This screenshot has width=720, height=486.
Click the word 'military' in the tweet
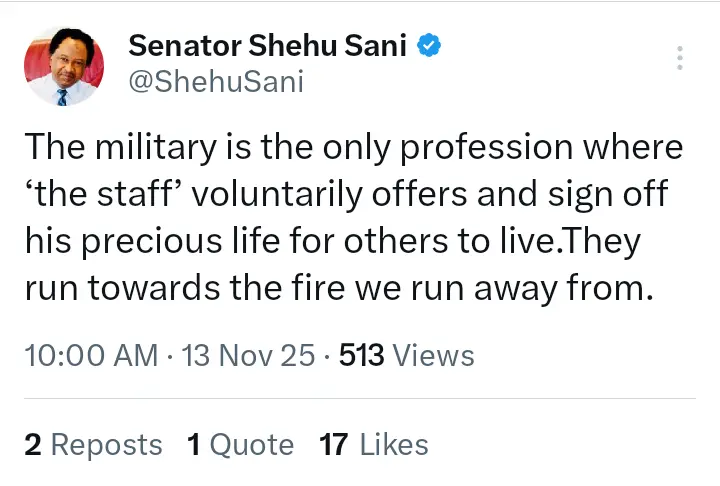click(x=151, y=148)
